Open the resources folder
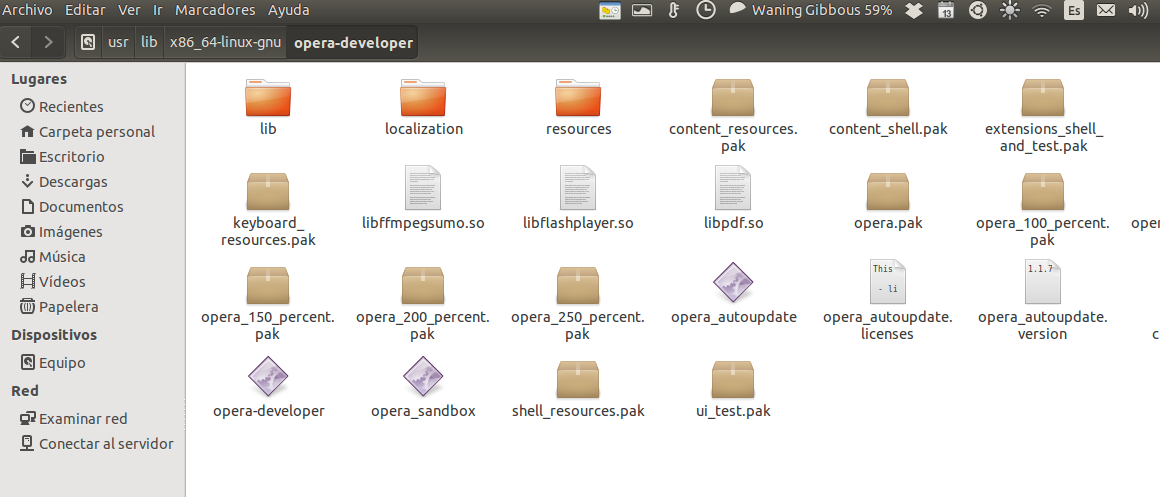 (578, 99)
